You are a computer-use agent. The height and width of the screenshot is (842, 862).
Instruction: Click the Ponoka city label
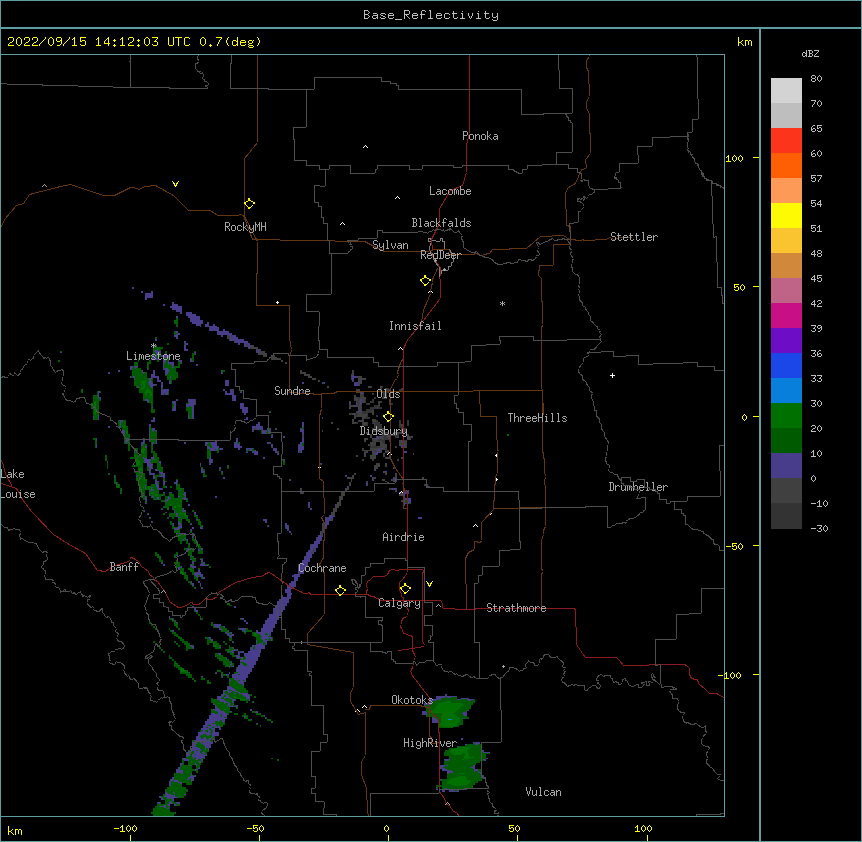480,136
